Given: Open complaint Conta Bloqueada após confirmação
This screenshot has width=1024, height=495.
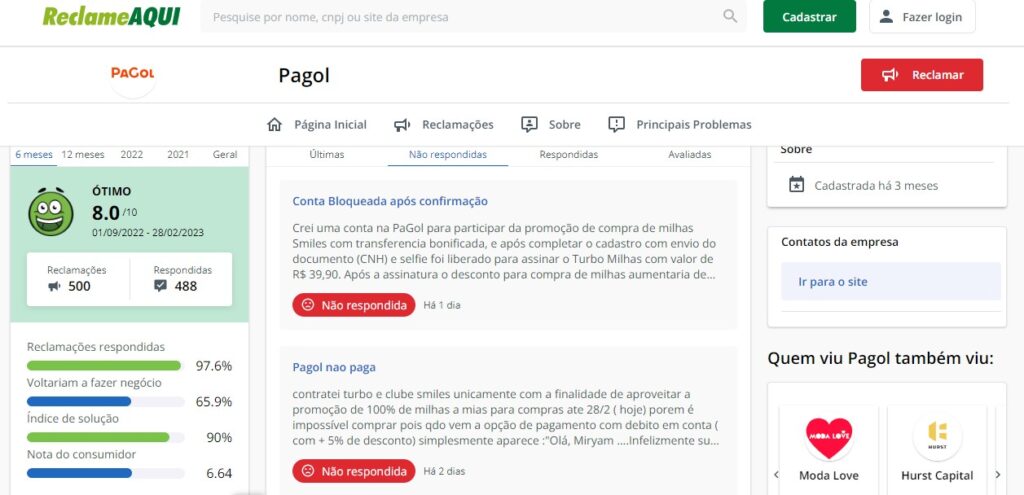Looking at the screenshot, I should coord(390,201).
